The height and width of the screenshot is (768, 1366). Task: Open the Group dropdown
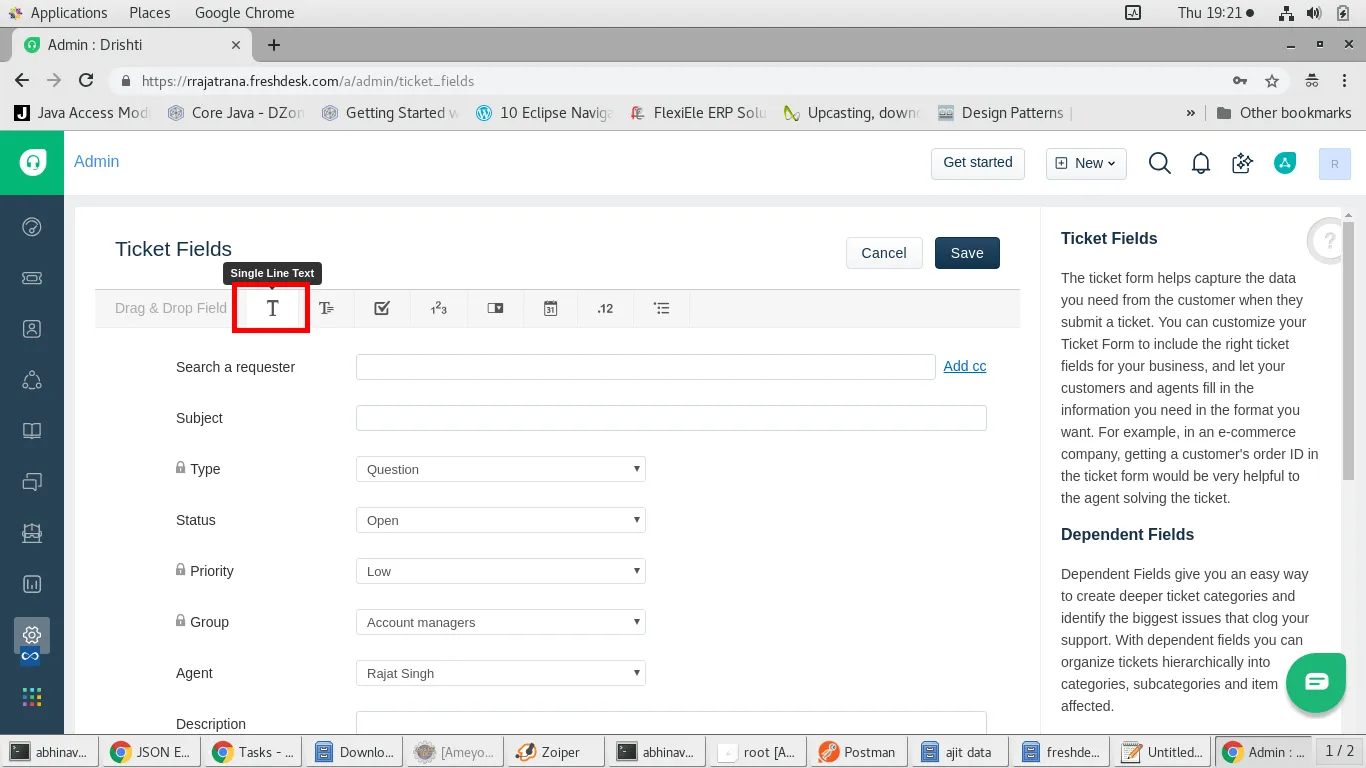point(501,622)
